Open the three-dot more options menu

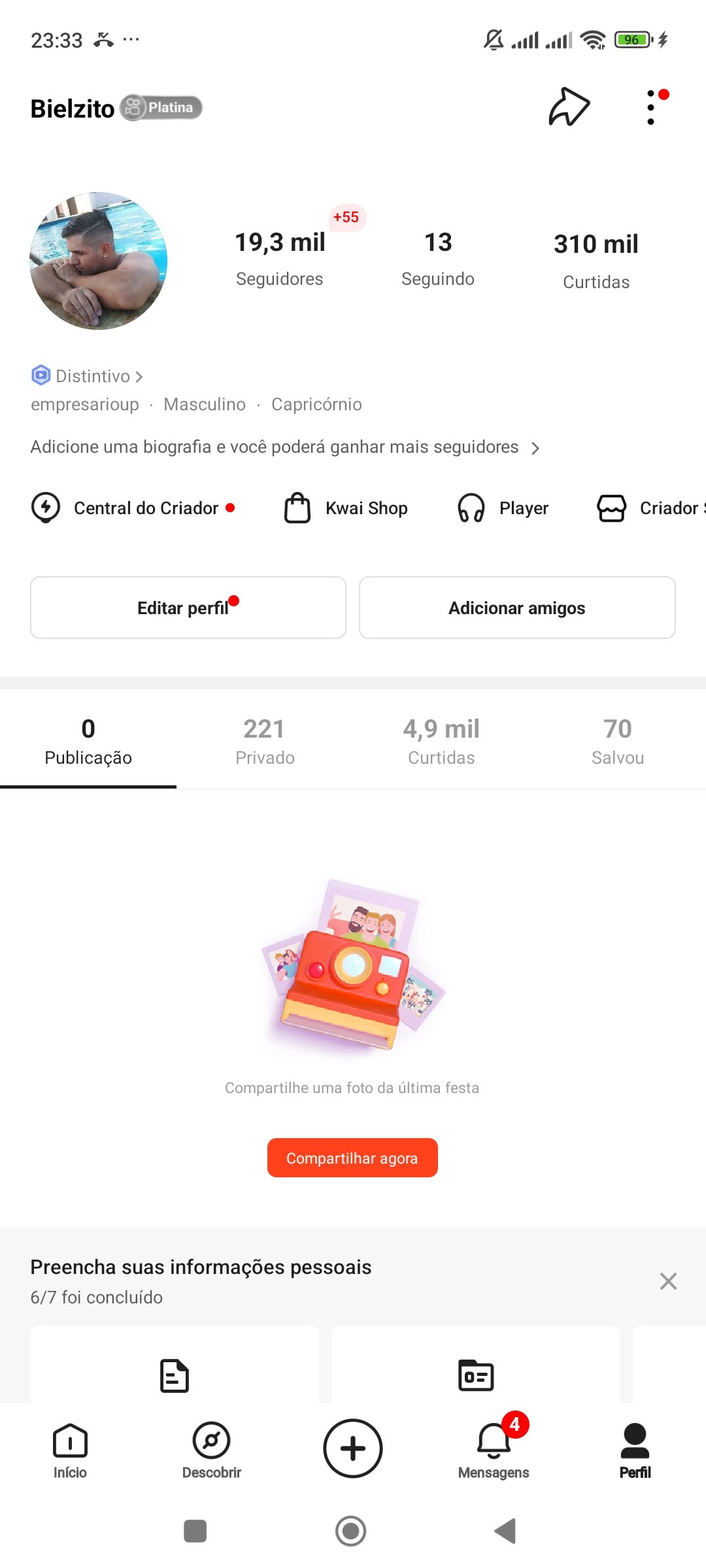point(651,107)
